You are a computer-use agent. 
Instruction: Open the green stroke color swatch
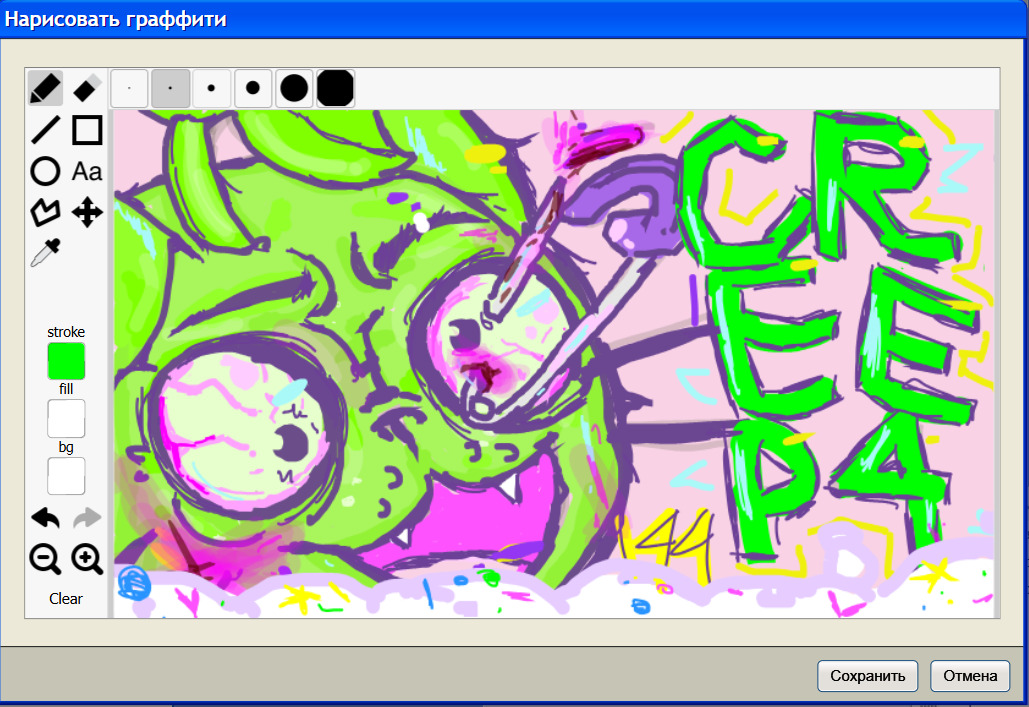pyautogui.click(x=66, y=361)
